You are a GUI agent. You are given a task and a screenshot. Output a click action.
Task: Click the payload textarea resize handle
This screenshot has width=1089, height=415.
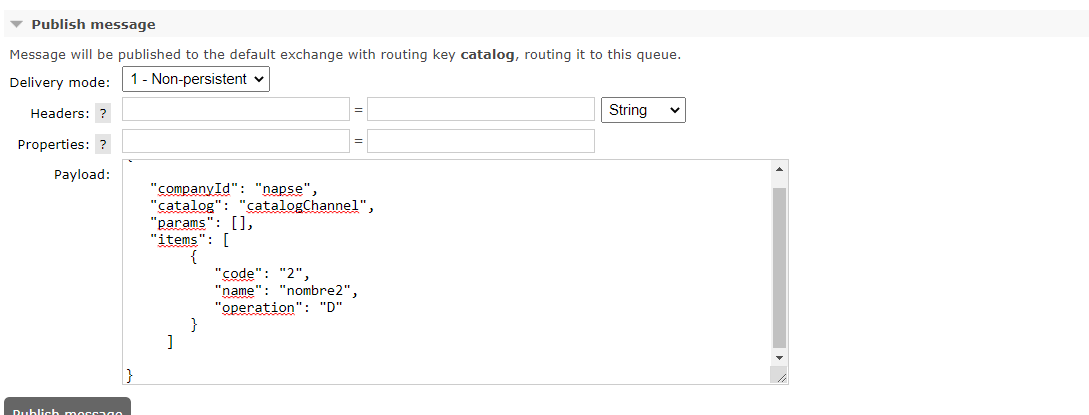(x=780, y=375)
